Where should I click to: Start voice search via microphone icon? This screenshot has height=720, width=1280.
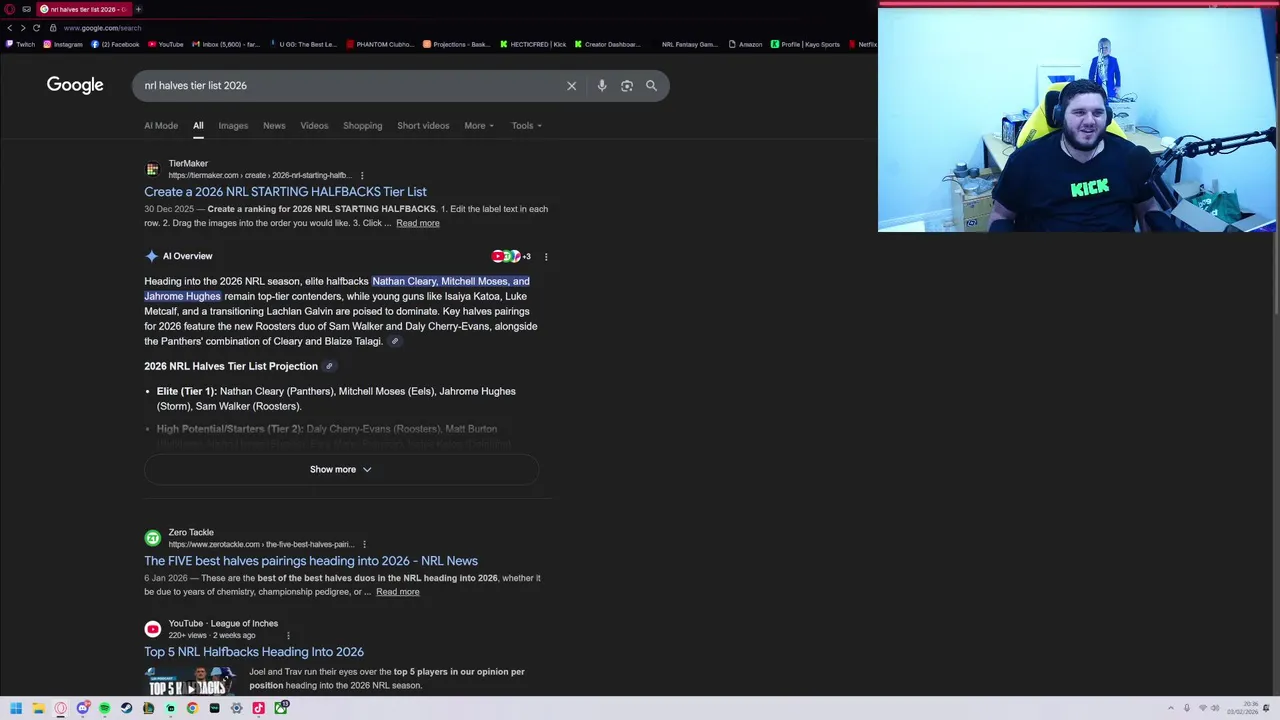point(601,86)
